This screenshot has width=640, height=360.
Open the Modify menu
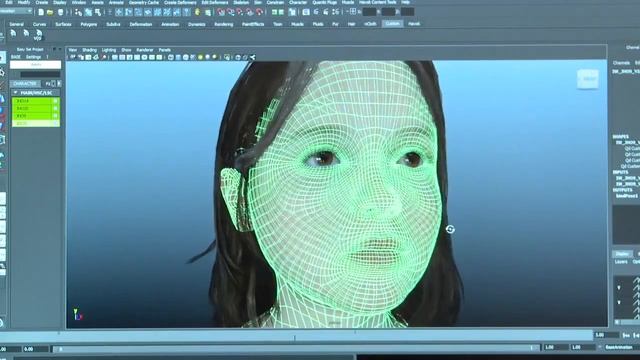[24, 2]
